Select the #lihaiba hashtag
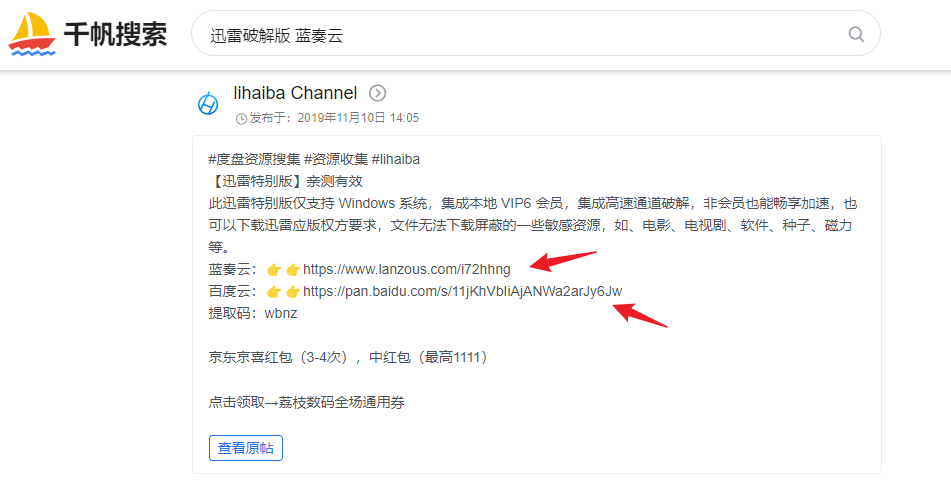This screenshot has width=951, height=495. coord(395,159)
